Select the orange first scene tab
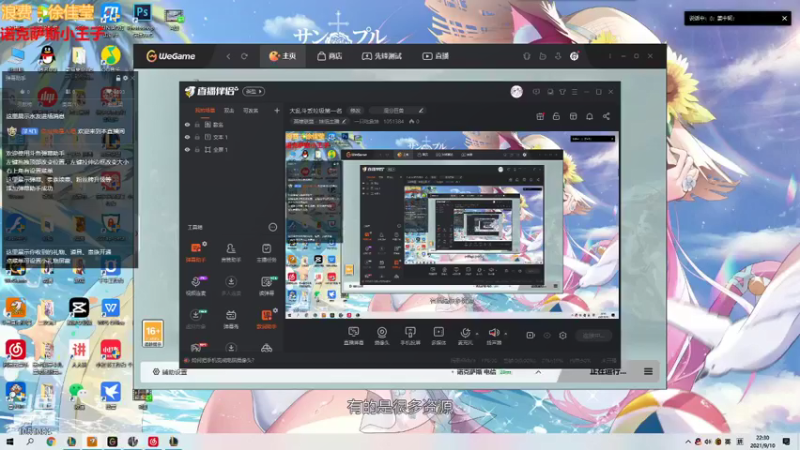Screen dimensions: 800x450 coord(205,110)
